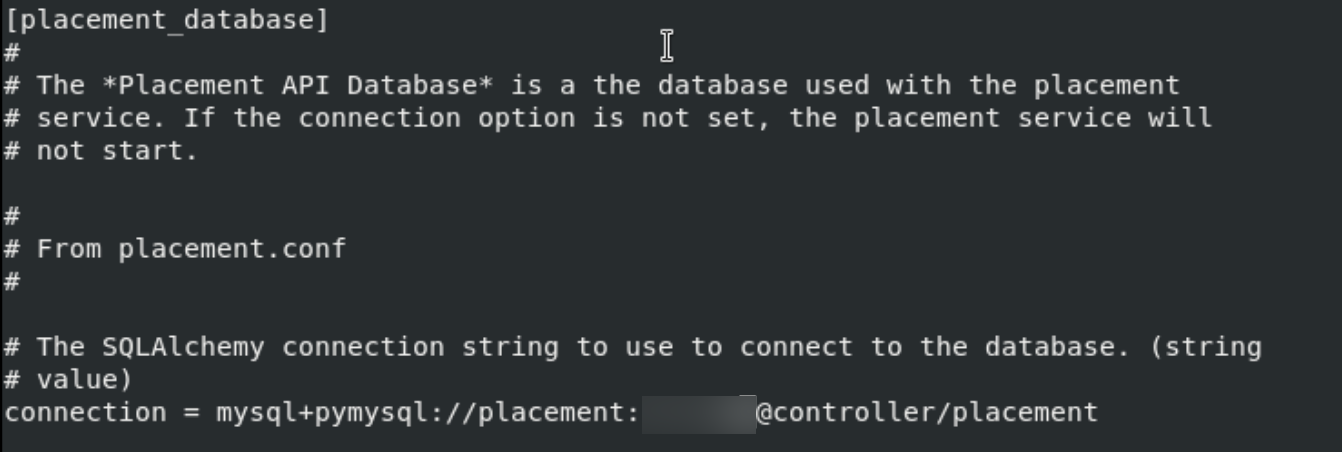Image resolution: width=1342 pixels, height=452 pixels.
Task: Click the lone hash directly below the section header
Action: tap(11, 52)
